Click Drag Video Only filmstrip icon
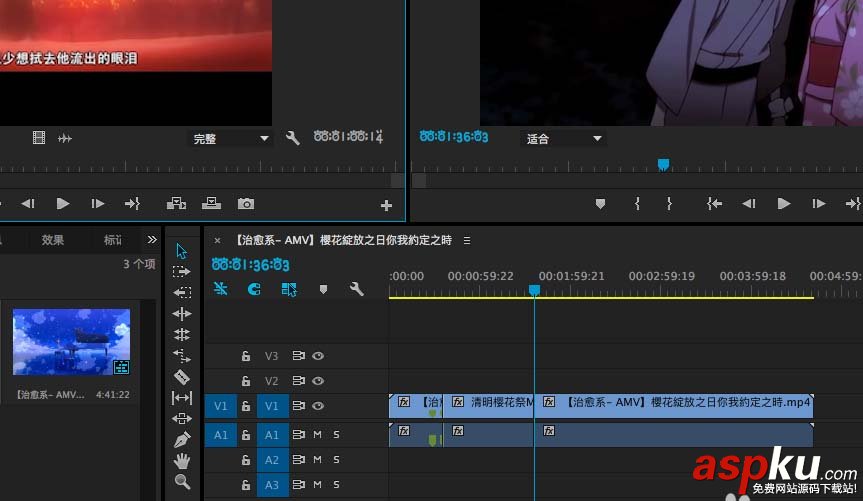Viewport: 863px width, 501px height. [x=39, y=138]
